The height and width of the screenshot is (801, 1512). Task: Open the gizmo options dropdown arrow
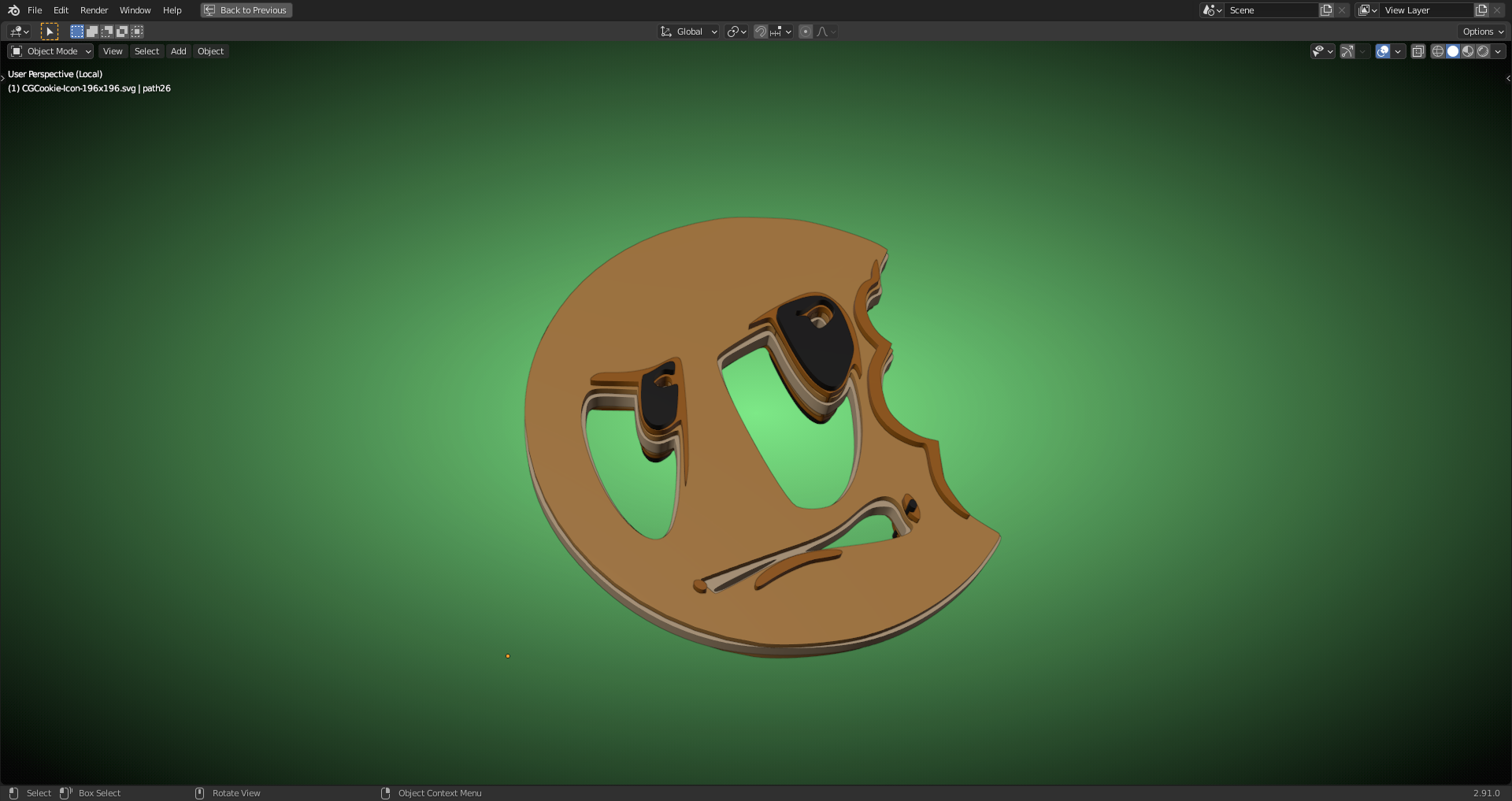pos(1362,51)
